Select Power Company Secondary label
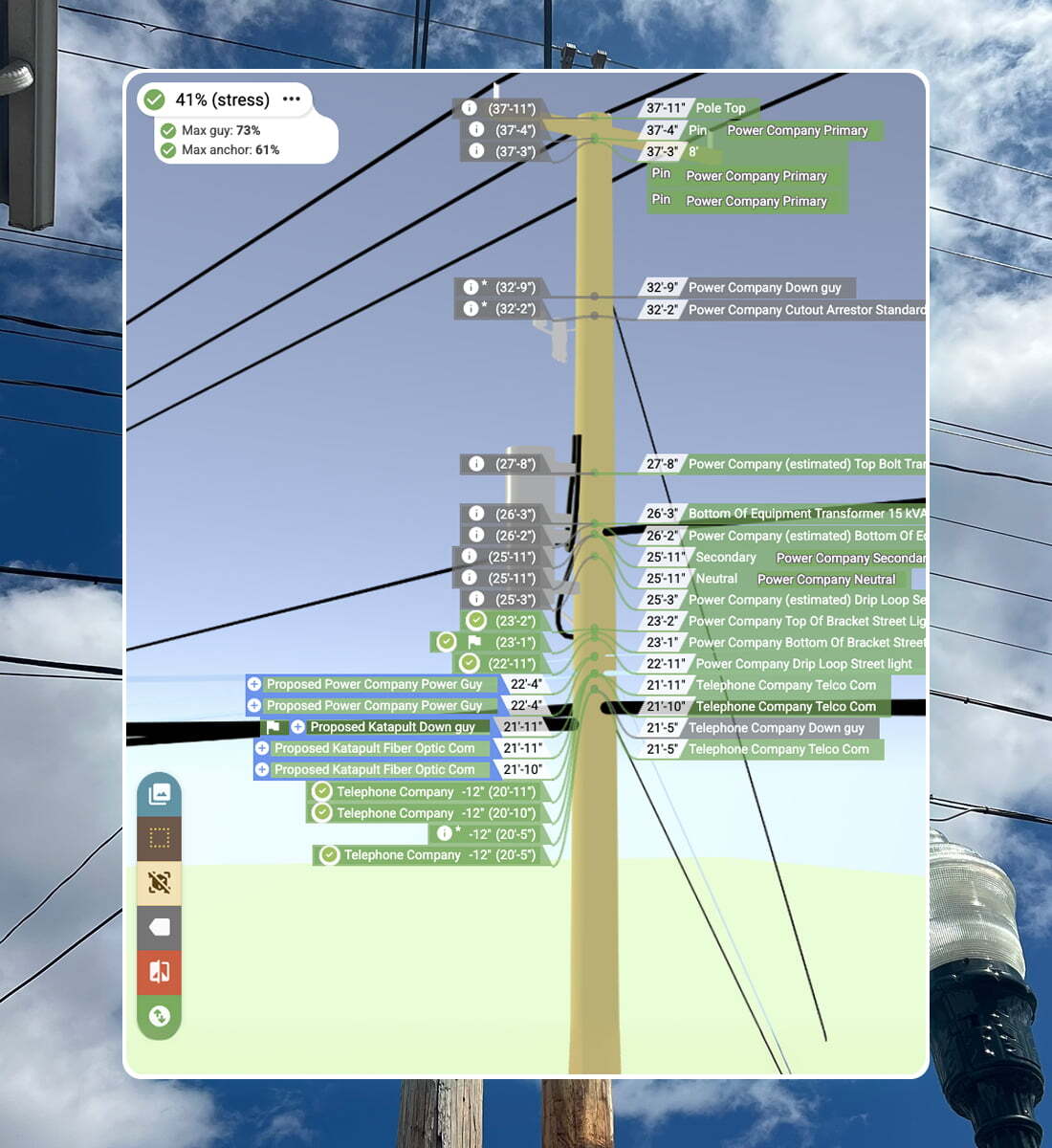This screenshot has width=1052, height=1148. [851, 558]
